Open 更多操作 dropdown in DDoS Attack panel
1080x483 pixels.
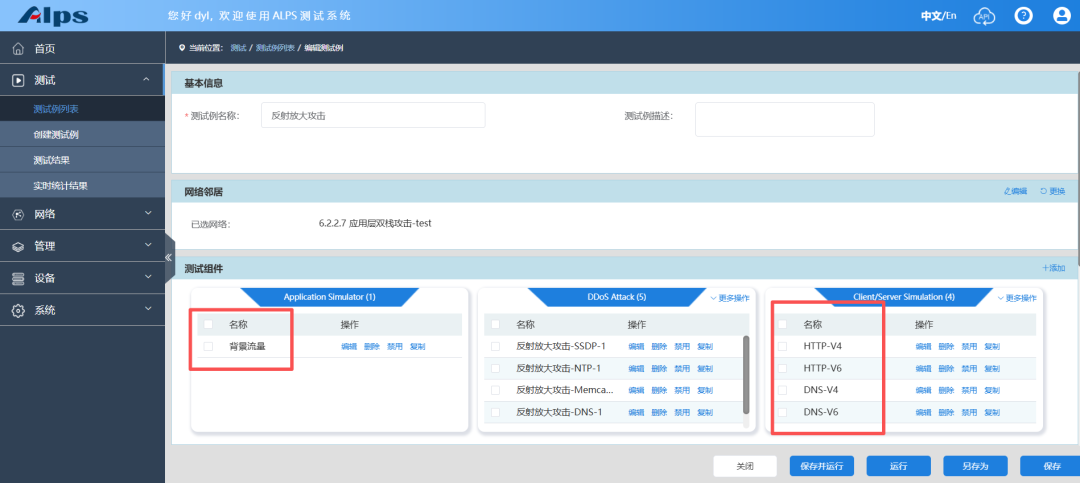coord(729,298)
